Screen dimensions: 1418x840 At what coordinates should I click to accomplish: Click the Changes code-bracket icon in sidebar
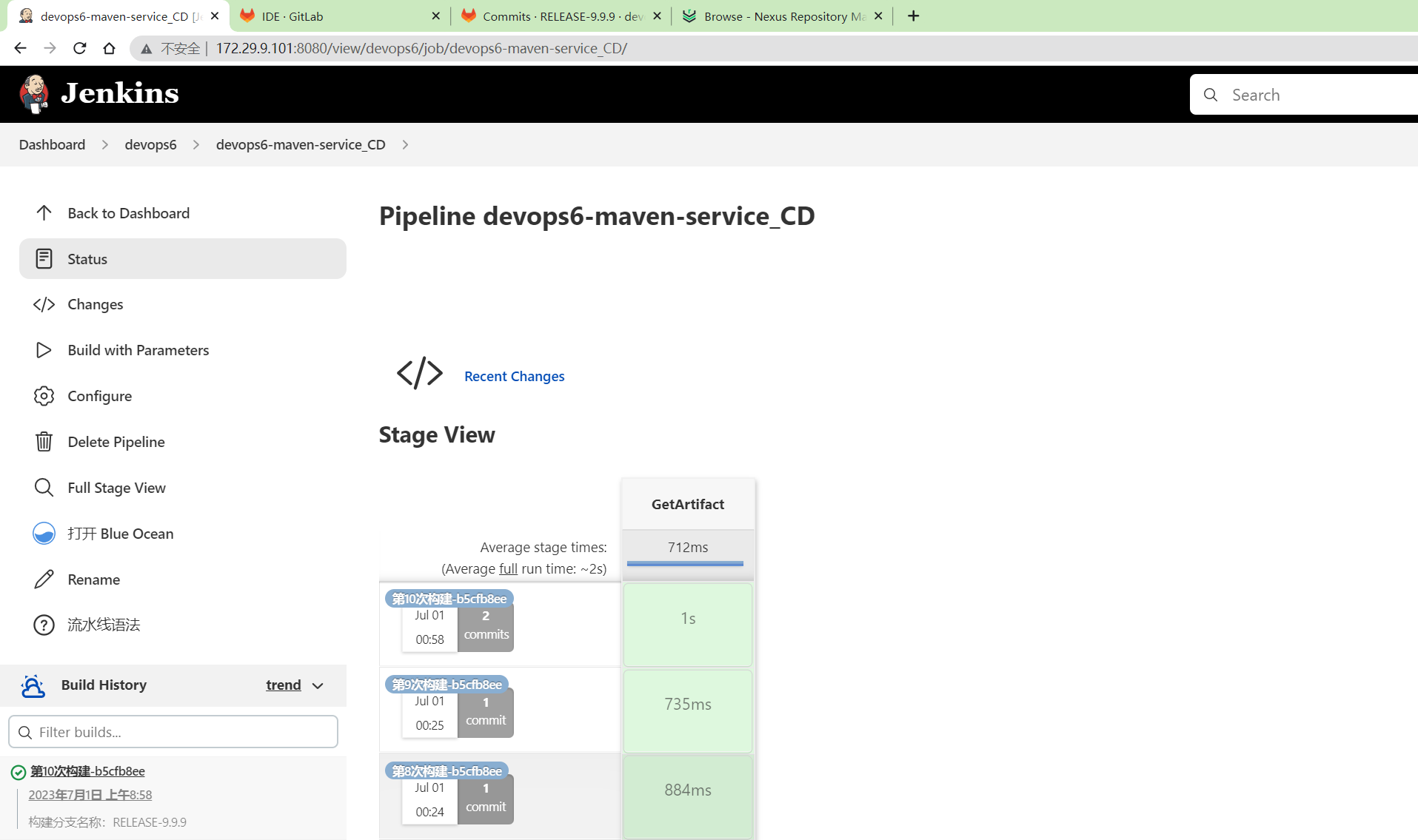tap(44, 304)
